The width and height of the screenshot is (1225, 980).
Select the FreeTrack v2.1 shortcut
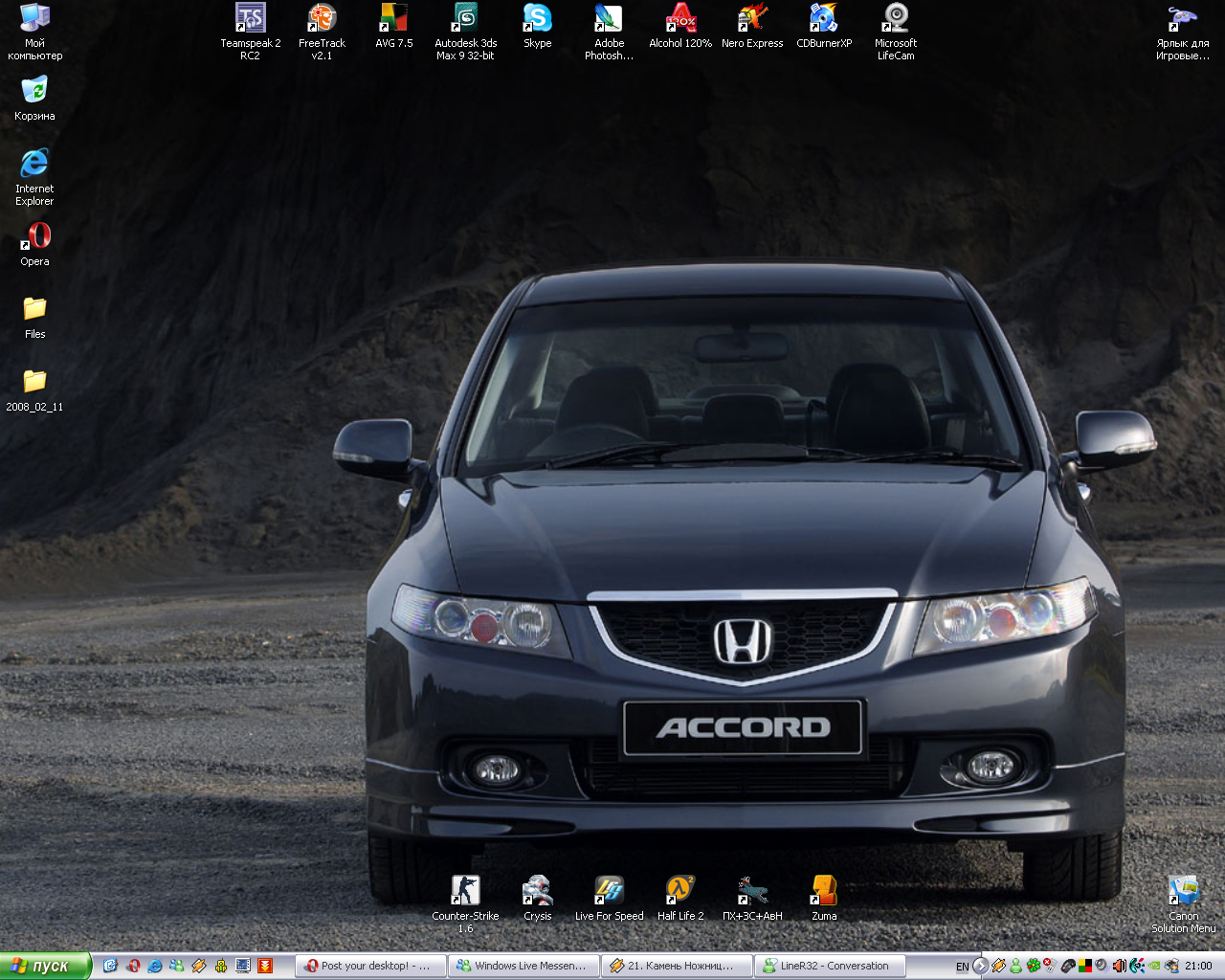pyautogui.click(x=322, y=32)
